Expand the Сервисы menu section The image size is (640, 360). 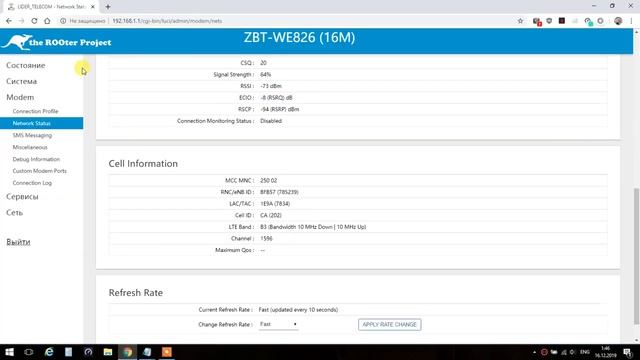coord(22,197)
